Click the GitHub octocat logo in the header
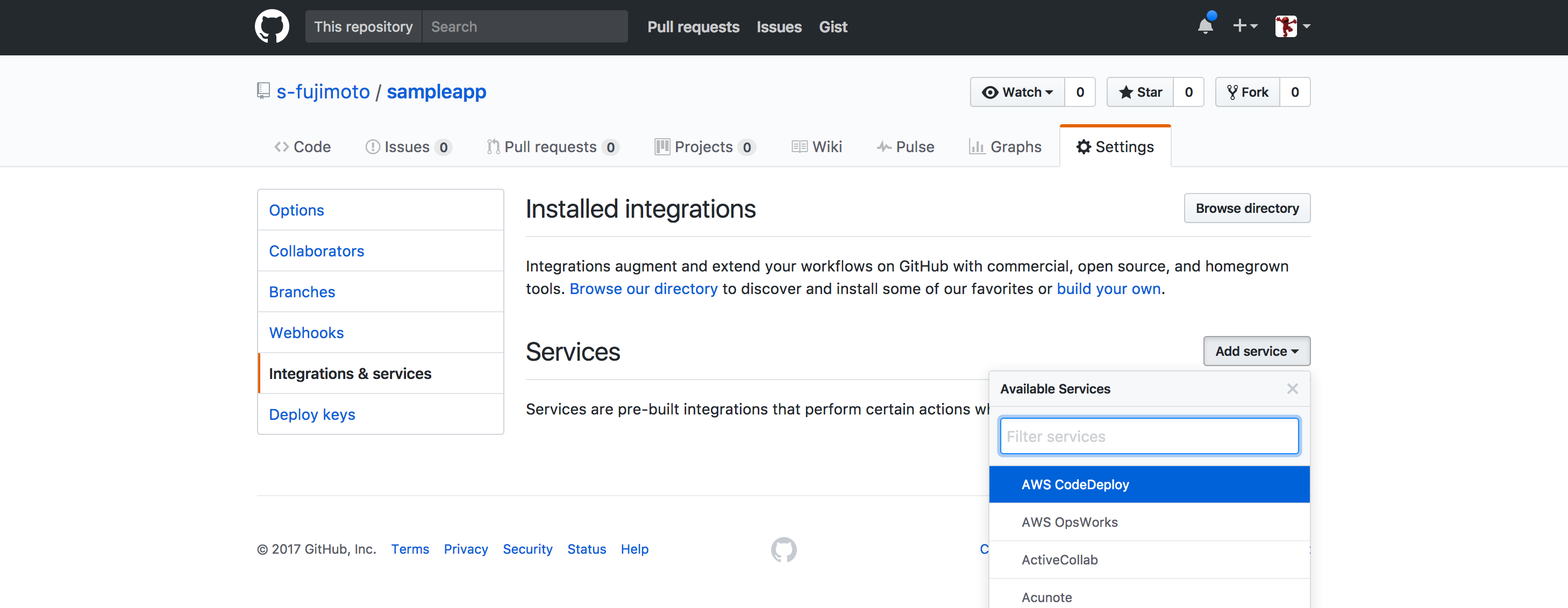Viewport: 1568px width, 608px height. (x=272, y=26)
